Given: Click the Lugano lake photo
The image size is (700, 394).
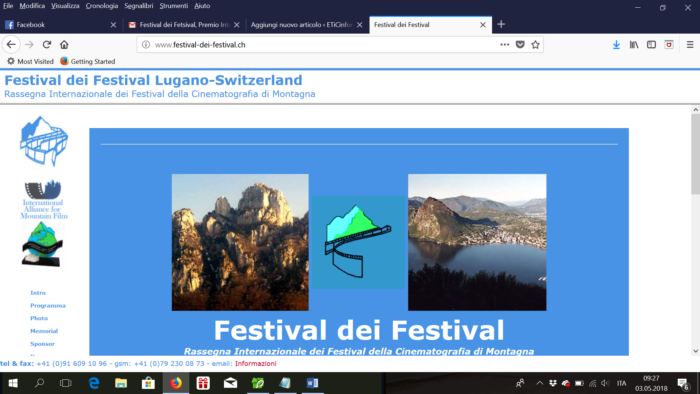Looking at the screenshot, I should pos(477,242).
